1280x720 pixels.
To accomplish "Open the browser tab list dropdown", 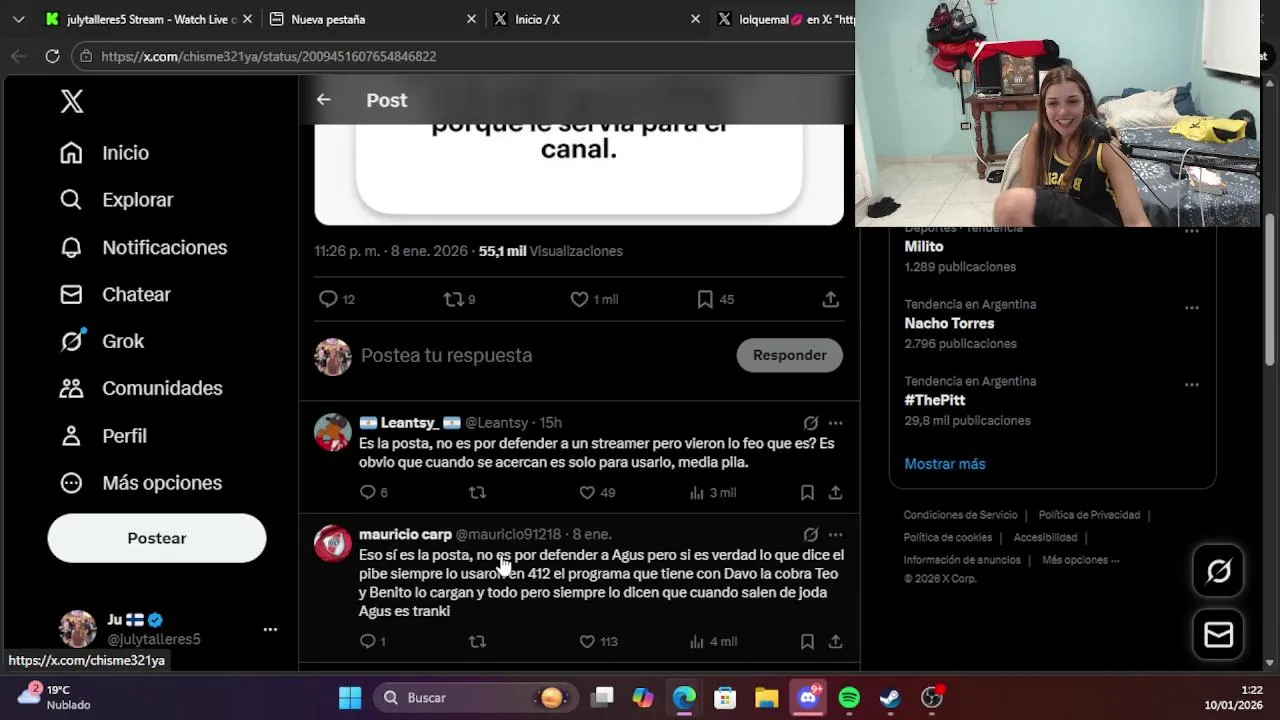I will pyautogui.click(x=18, y=19).
